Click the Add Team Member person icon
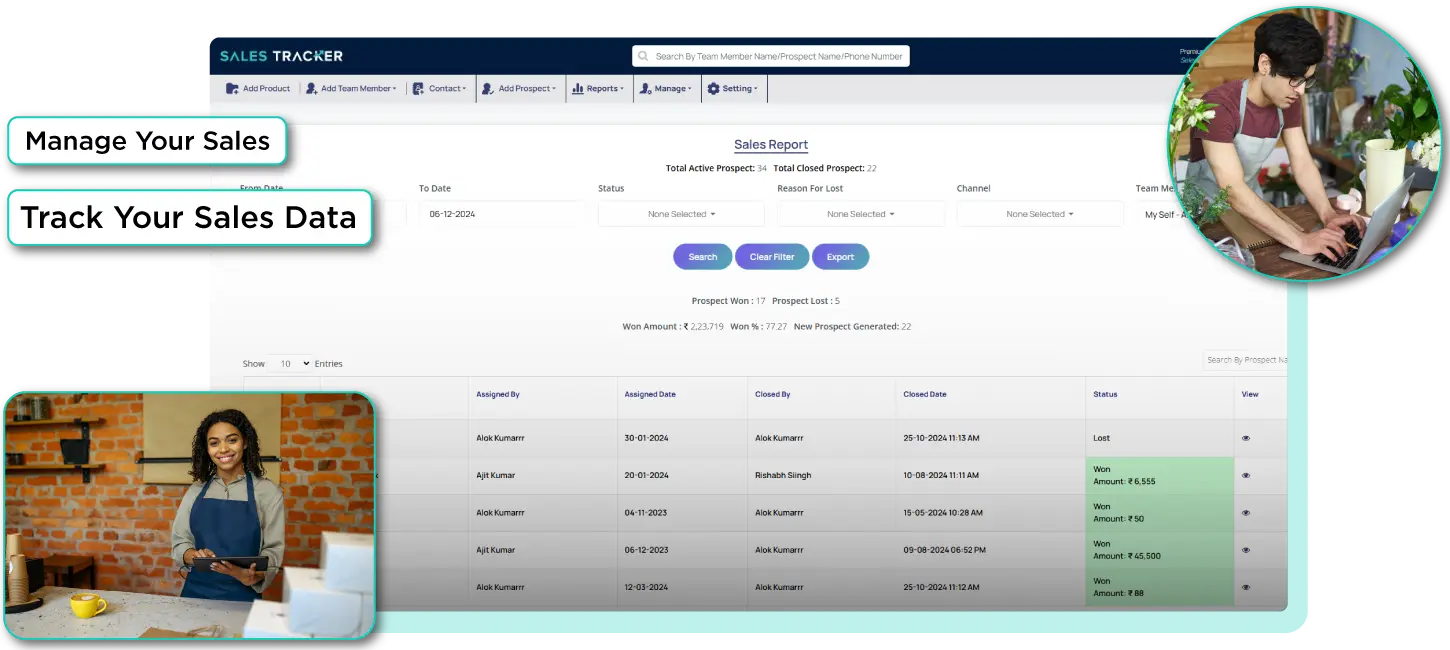 [x=312, y=89]
